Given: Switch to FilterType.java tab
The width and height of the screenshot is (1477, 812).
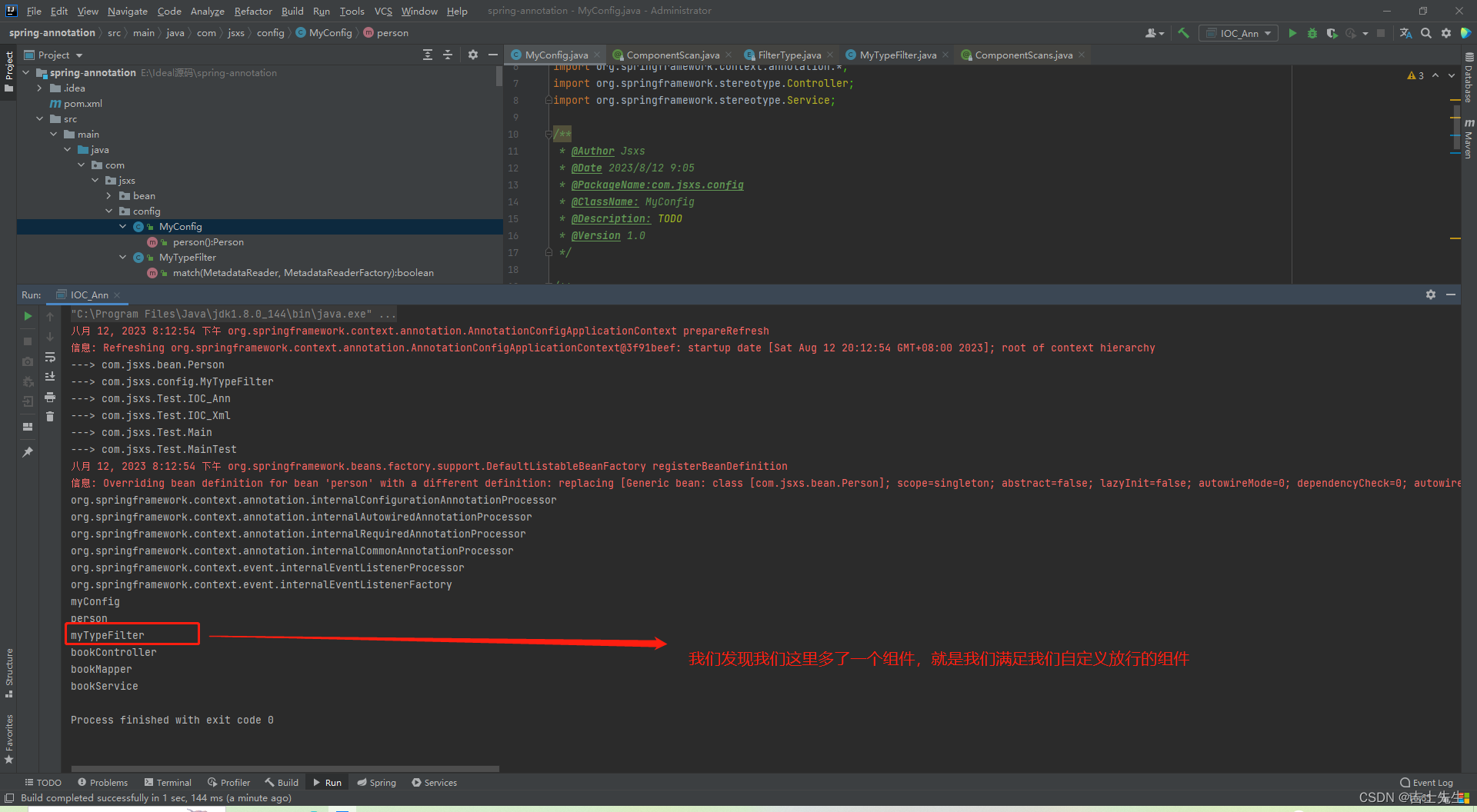Looking at the screenshot, I should coord(789,55).
